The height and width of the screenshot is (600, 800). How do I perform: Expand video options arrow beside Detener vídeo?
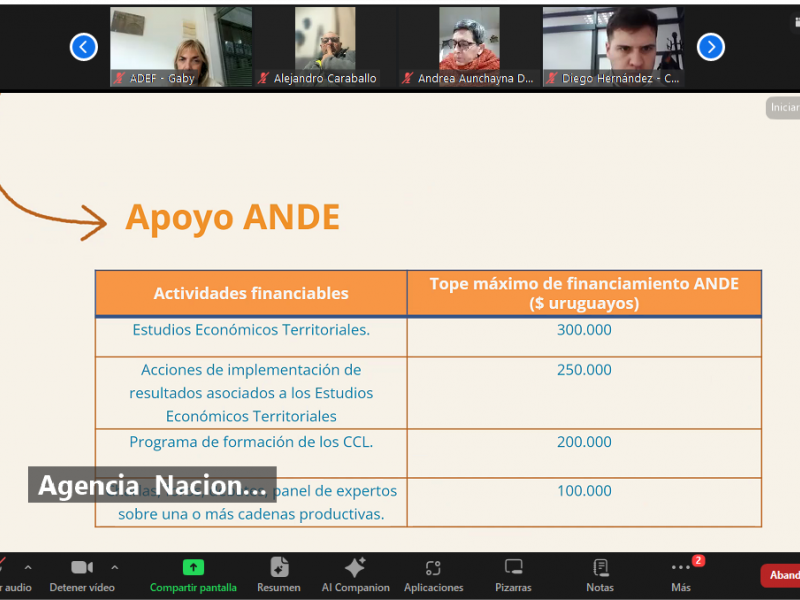click(114, 567)
